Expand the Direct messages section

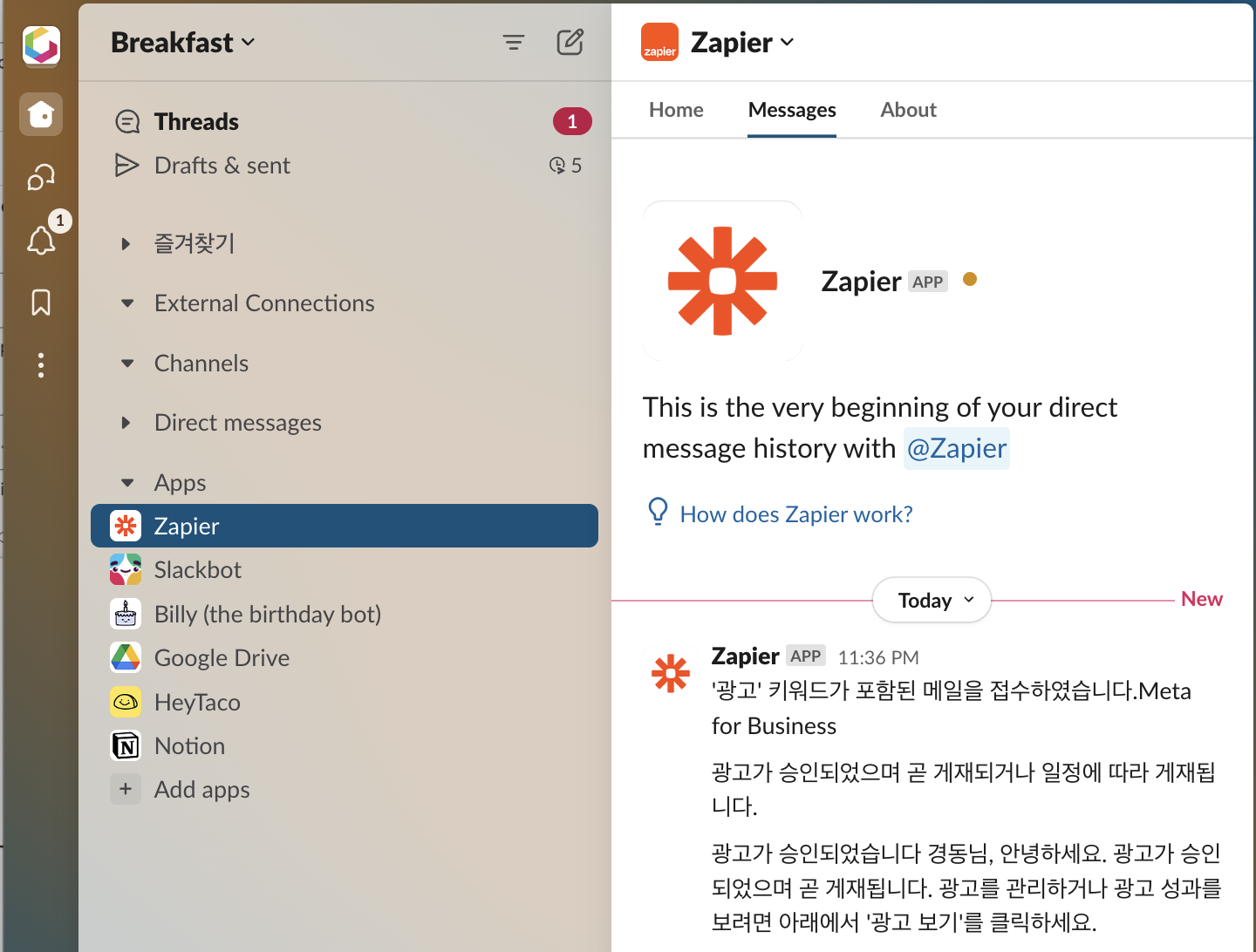tap(126, 423)
